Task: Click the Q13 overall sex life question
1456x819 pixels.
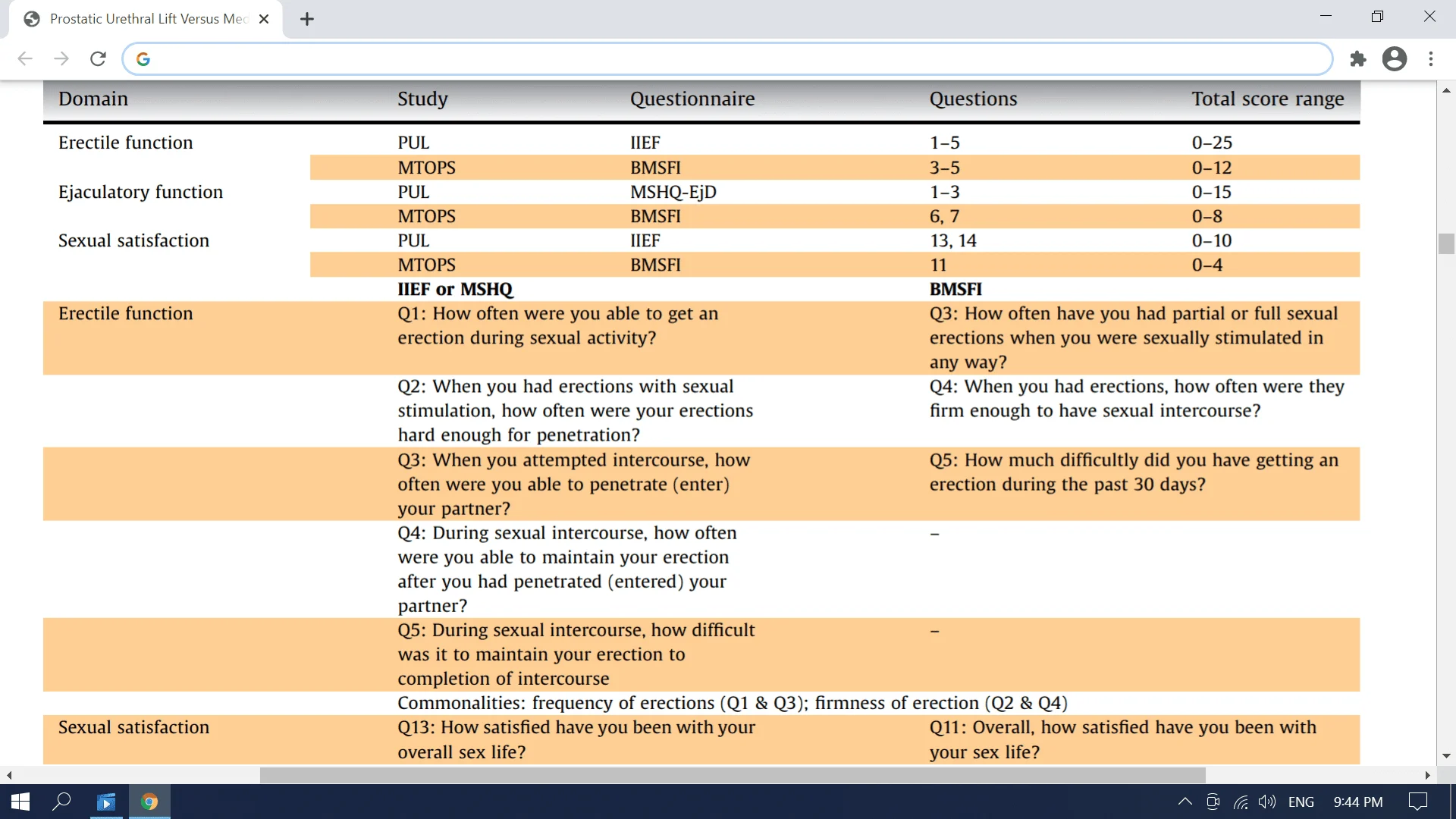Action: 576,739
